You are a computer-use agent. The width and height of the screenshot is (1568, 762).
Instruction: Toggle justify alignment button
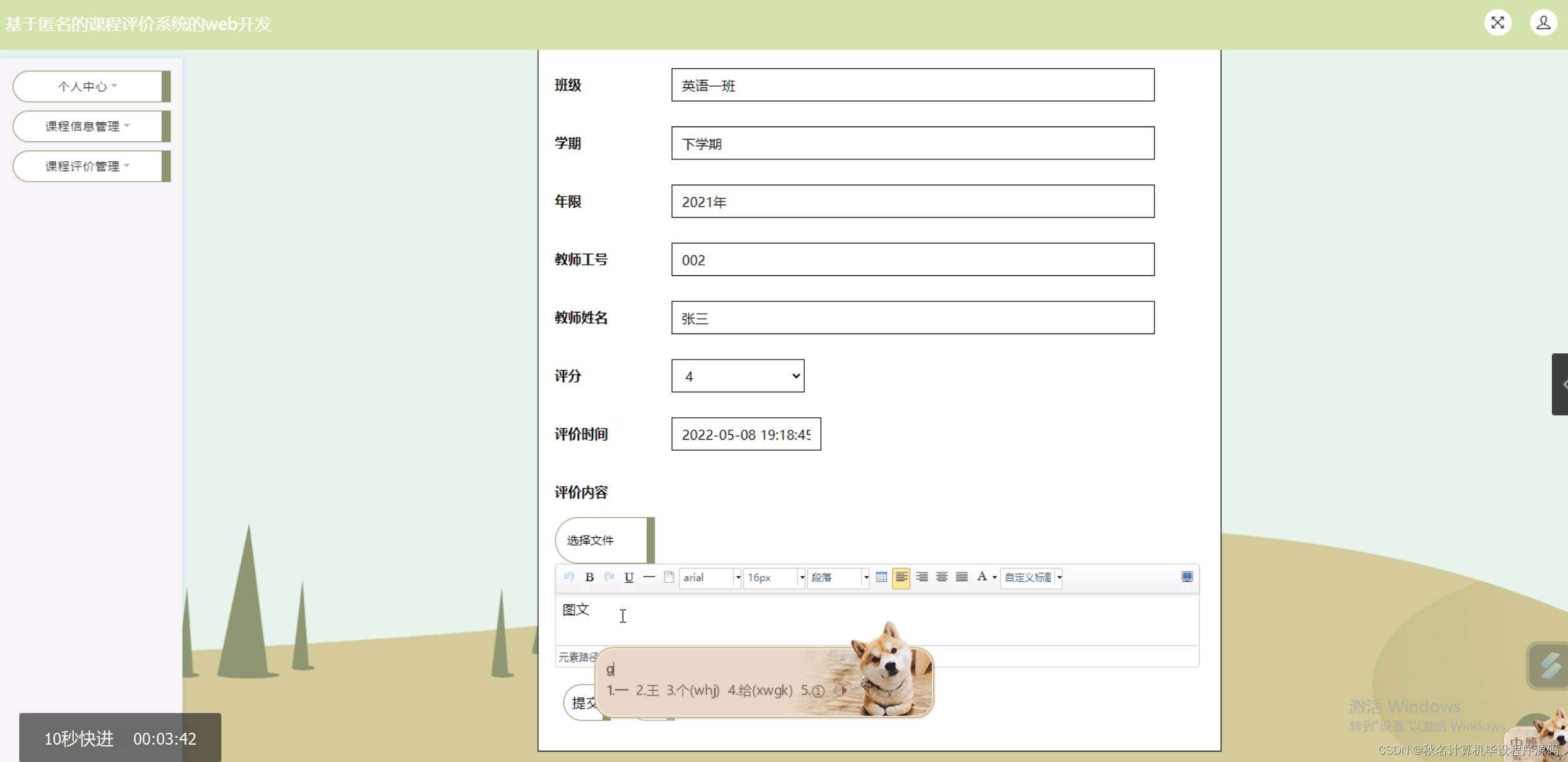coord(962,577)
